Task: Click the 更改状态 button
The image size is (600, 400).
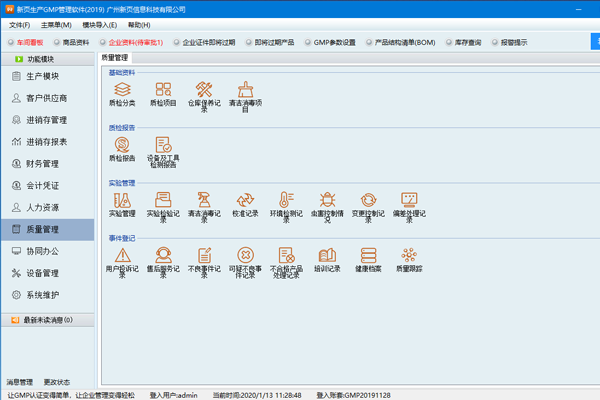Action: tap(57, 382)
